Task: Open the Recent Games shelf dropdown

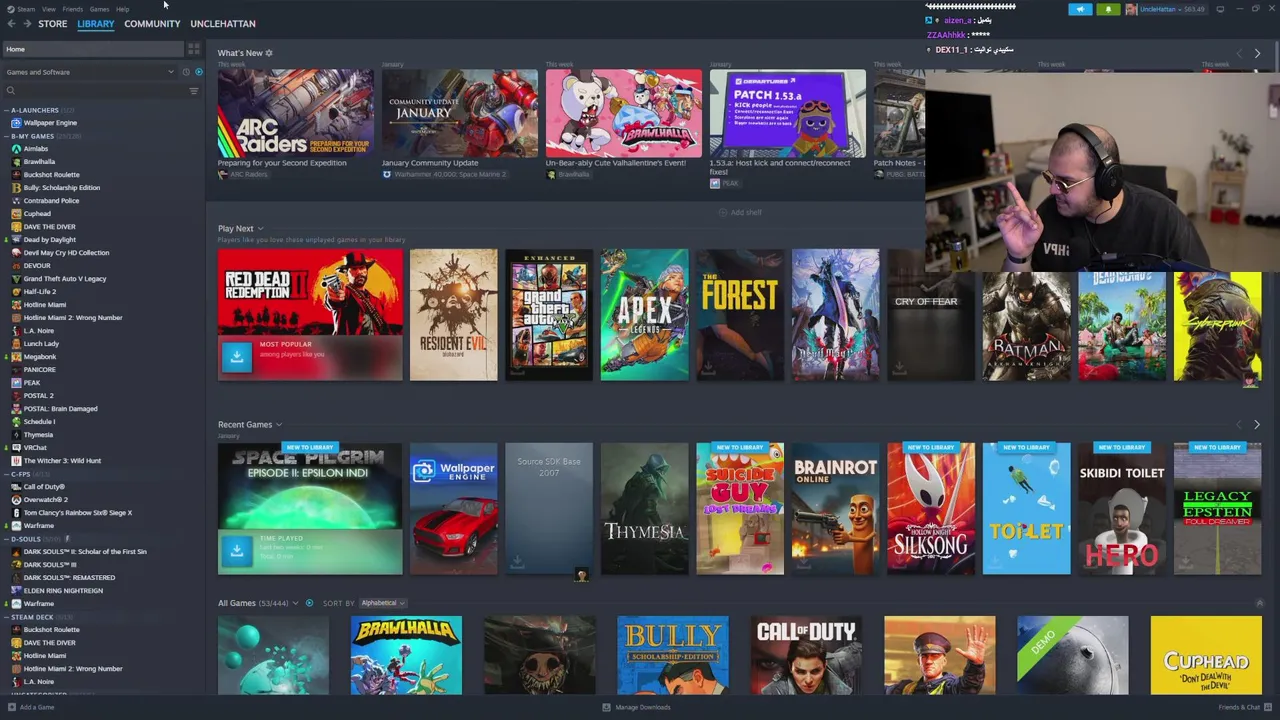Action: coord(278,425)
